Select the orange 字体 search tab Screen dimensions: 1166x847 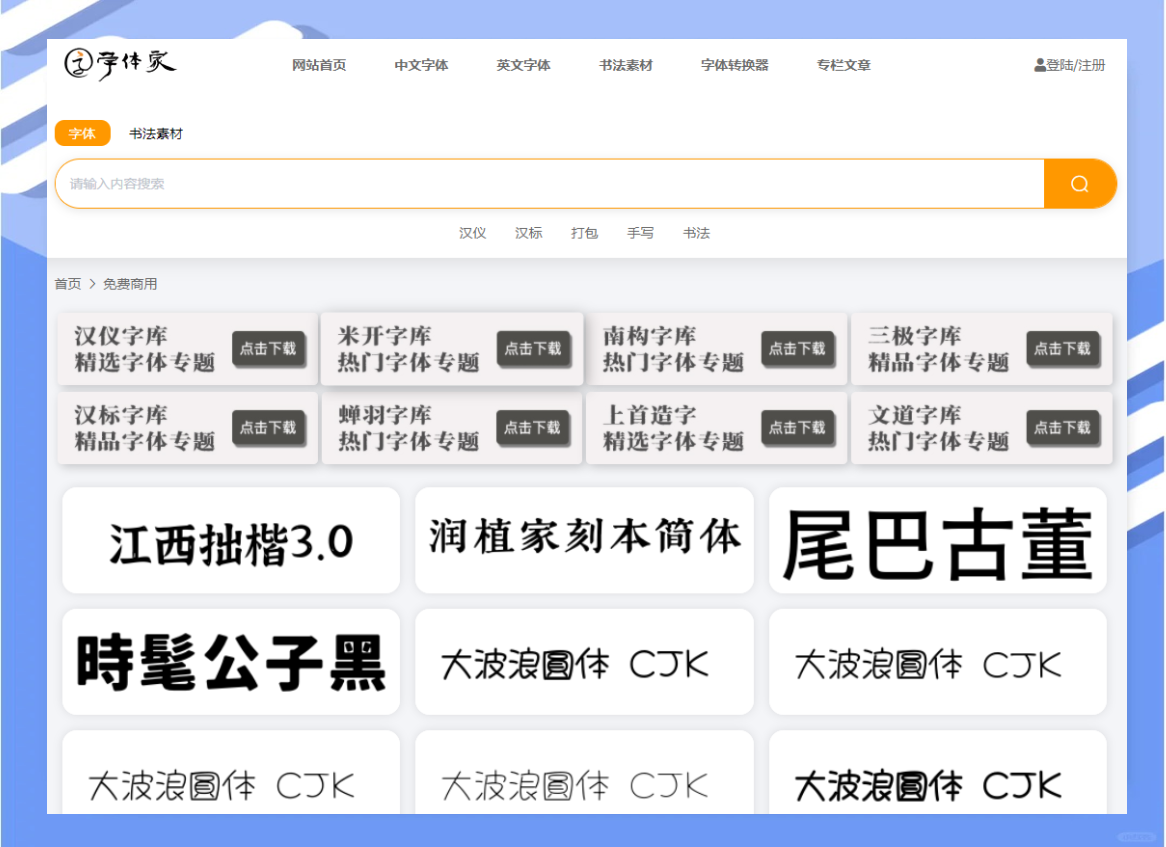pos(82,133)
